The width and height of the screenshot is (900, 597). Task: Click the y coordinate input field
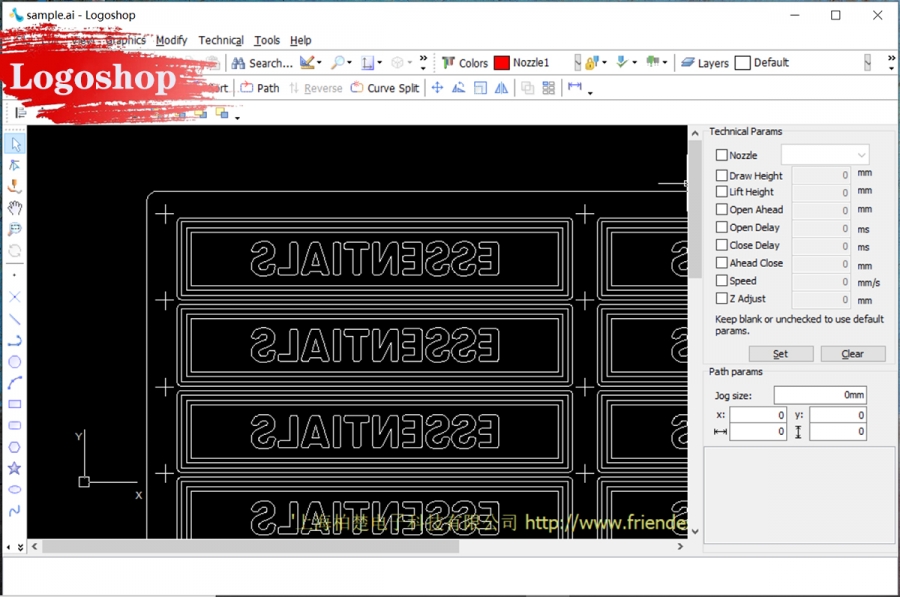coord(838,414)
